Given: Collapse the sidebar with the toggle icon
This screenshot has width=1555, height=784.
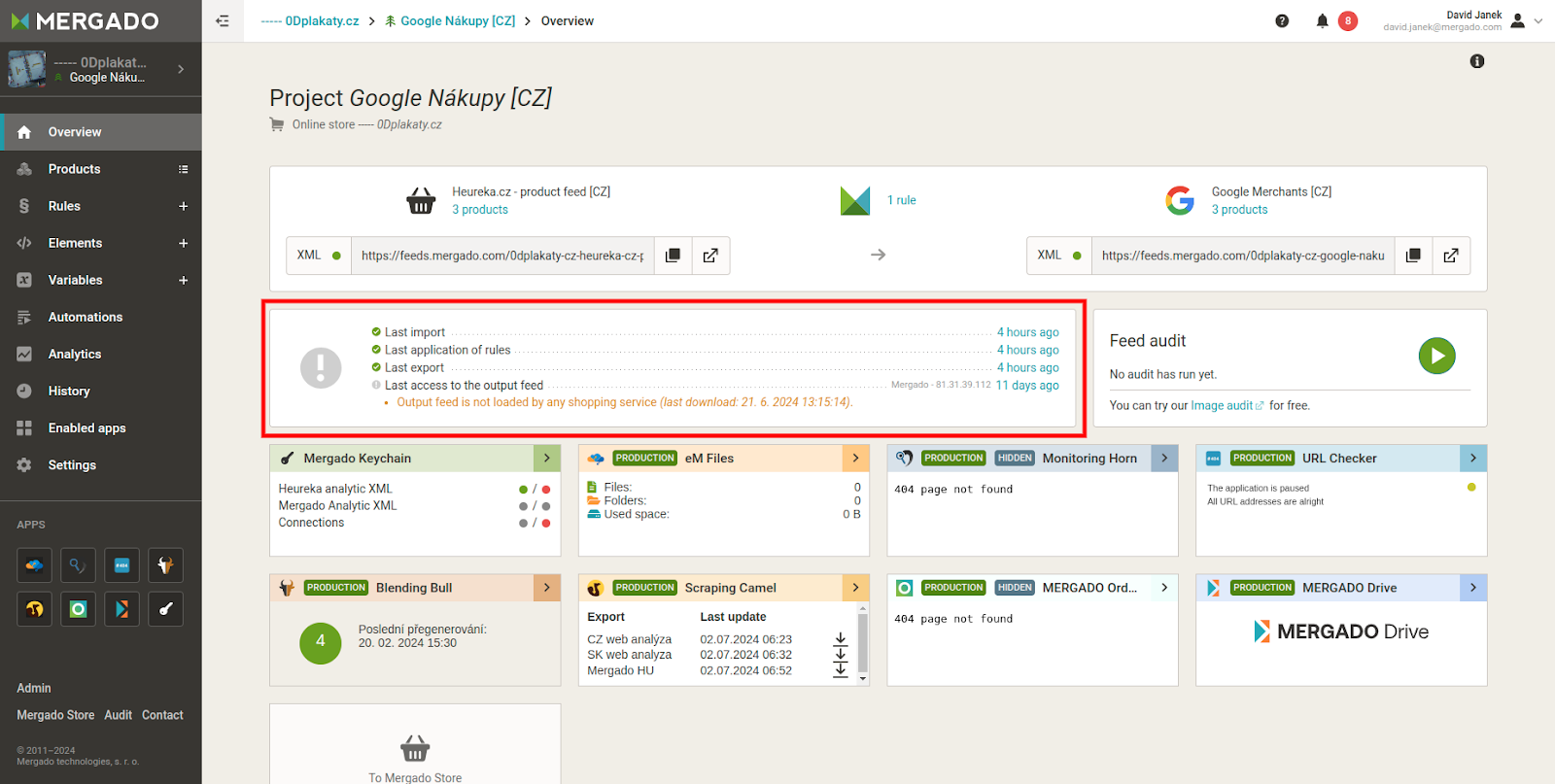Looking at the screenshot, I should tap(223, 20).
